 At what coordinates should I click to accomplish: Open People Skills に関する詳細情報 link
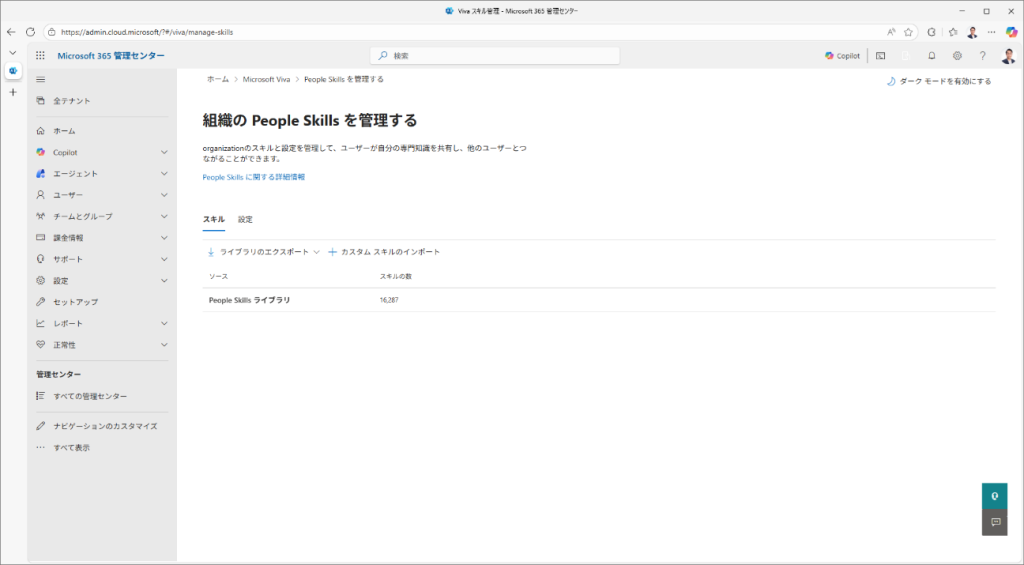click(x=253, y=177)
